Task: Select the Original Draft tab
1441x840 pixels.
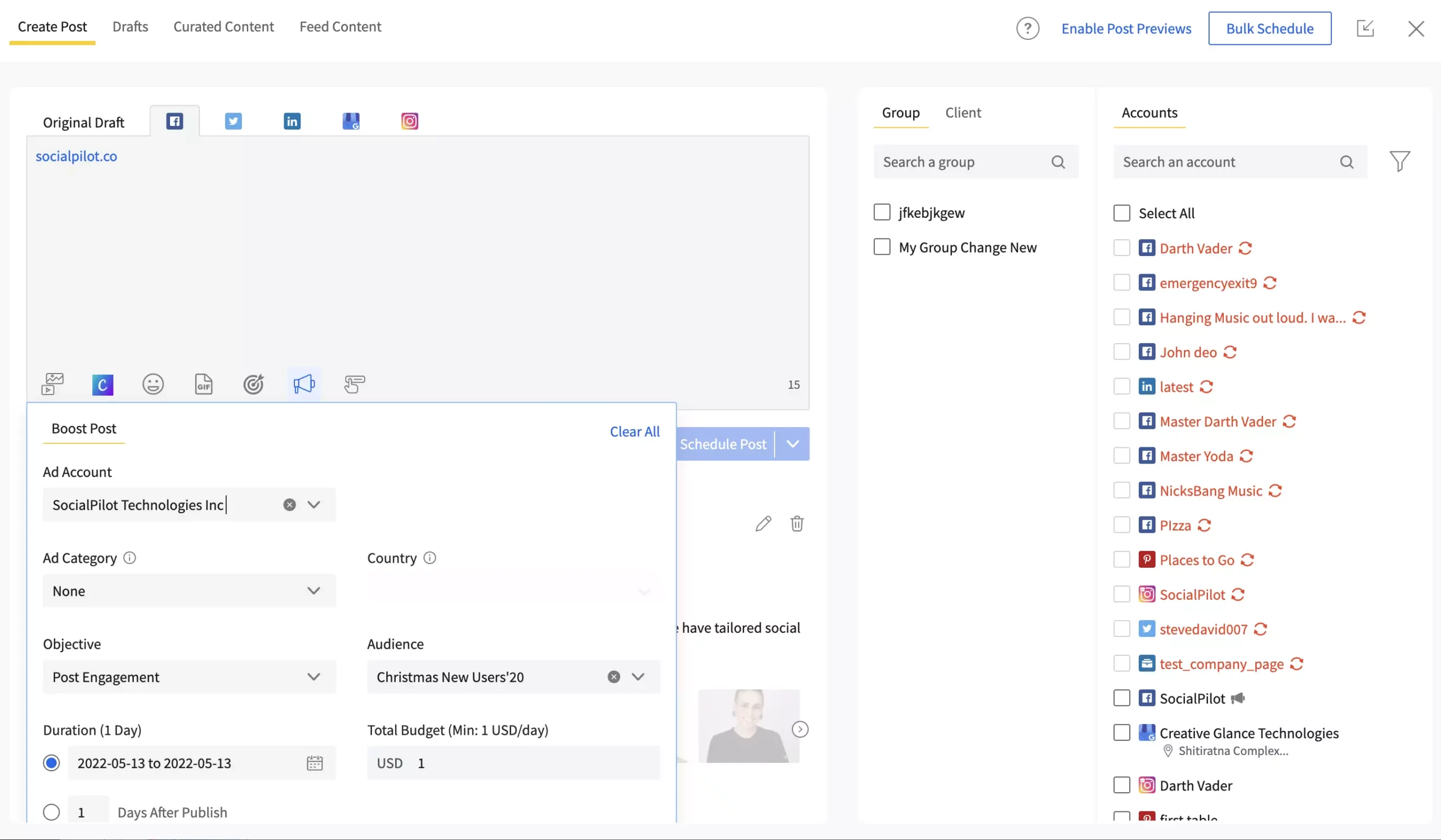Action: (x=83, y=122)
